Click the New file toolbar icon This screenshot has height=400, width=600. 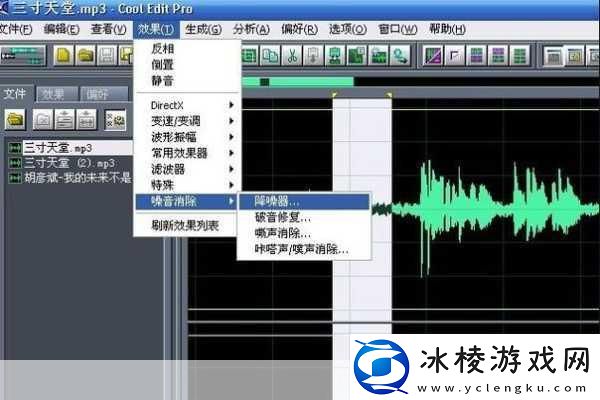point(64,56)
